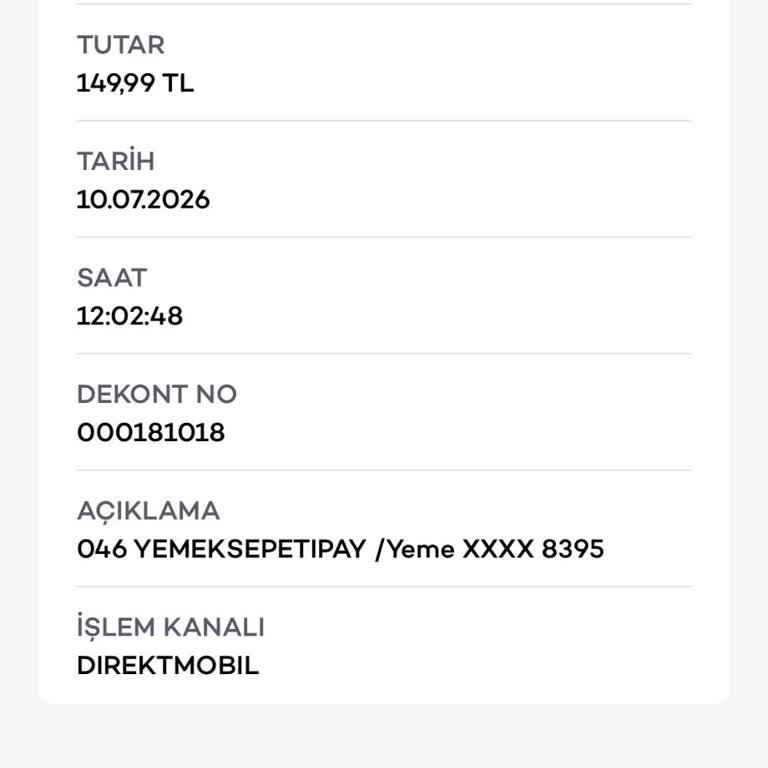
Task: Tap the SAAT field label
Action: pos(112,278)
